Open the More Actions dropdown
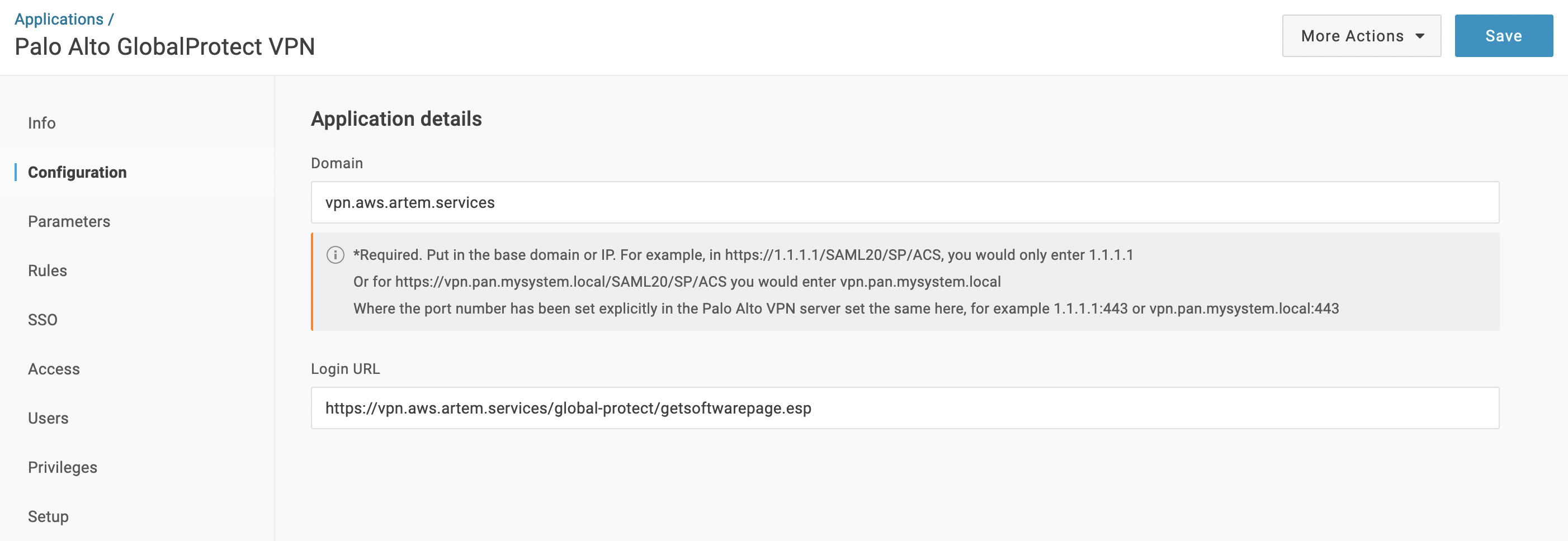The width and height of the screenshot is (1568, 541). (1361, 36)
